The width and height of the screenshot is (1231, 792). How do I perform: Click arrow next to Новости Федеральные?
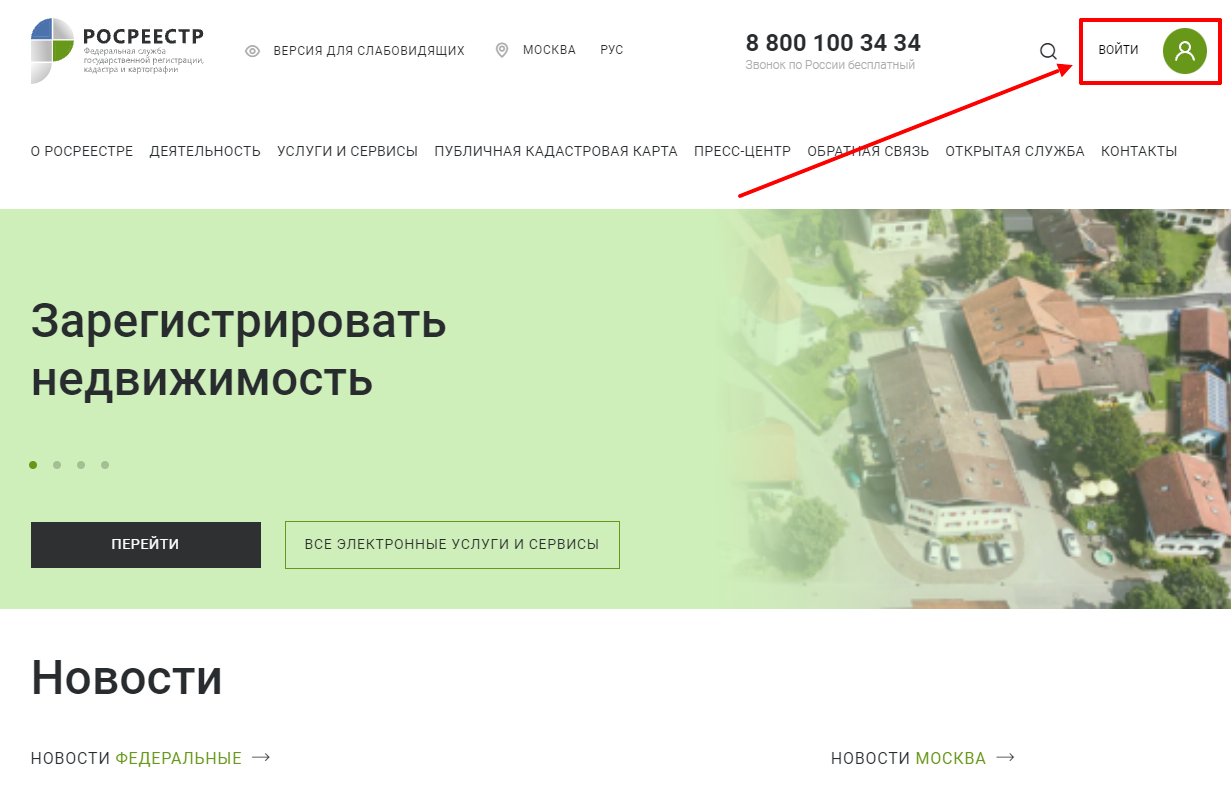coord(261,758)
